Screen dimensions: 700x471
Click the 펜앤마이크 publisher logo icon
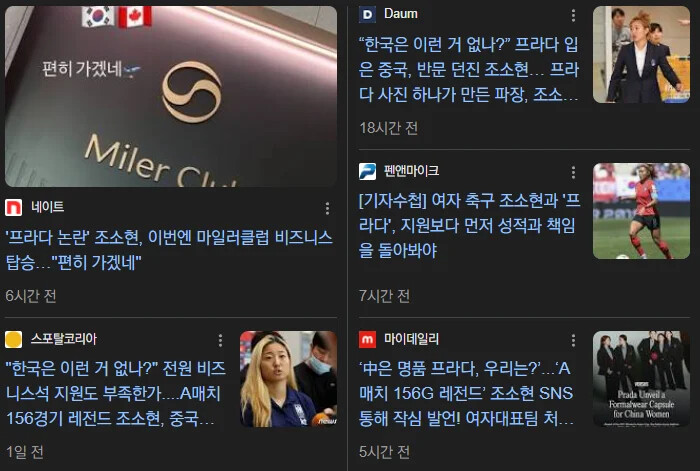(367, 171)
